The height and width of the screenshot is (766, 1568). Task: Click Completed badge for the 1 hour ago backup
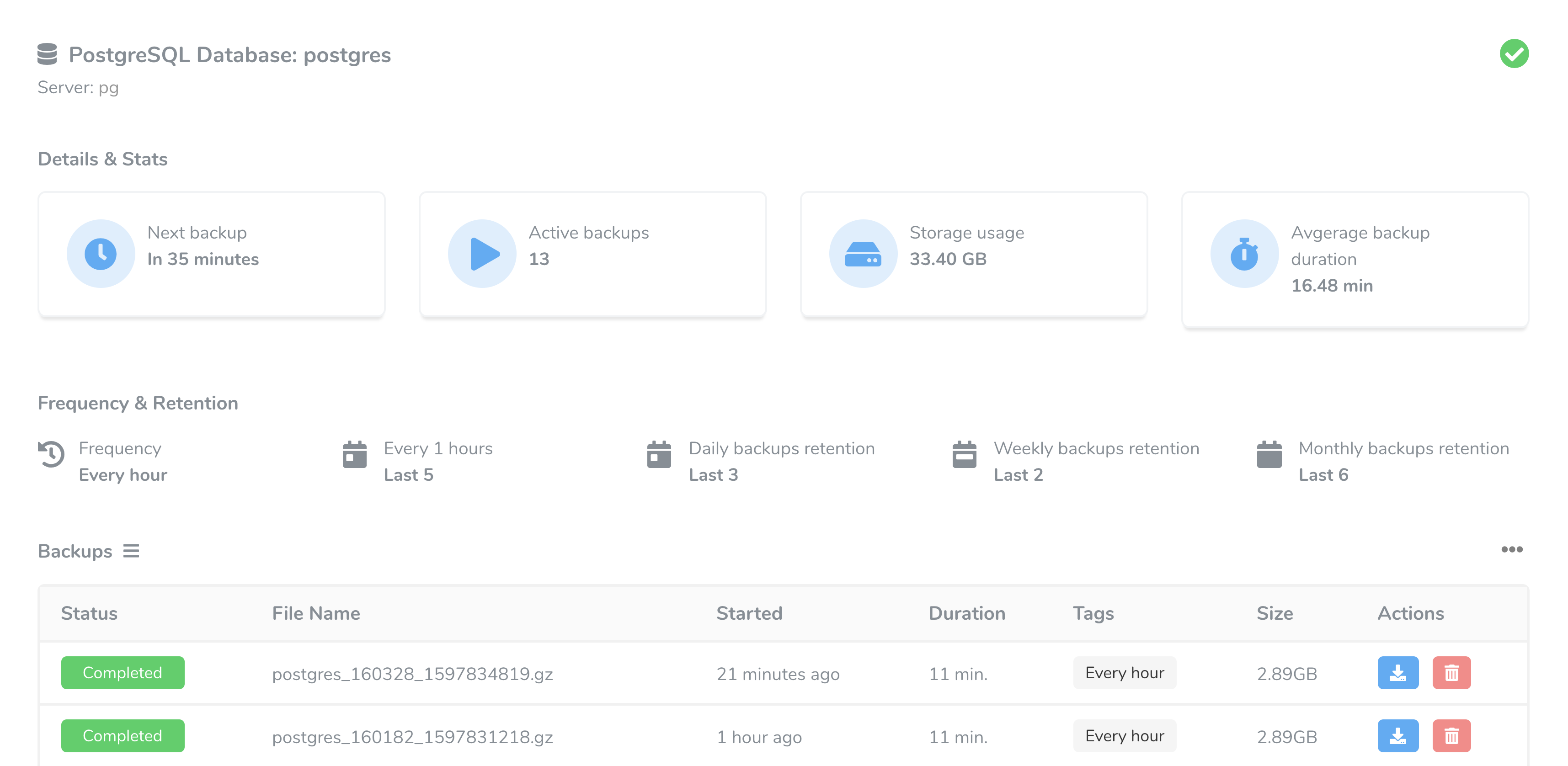click(x=123, y=735)
